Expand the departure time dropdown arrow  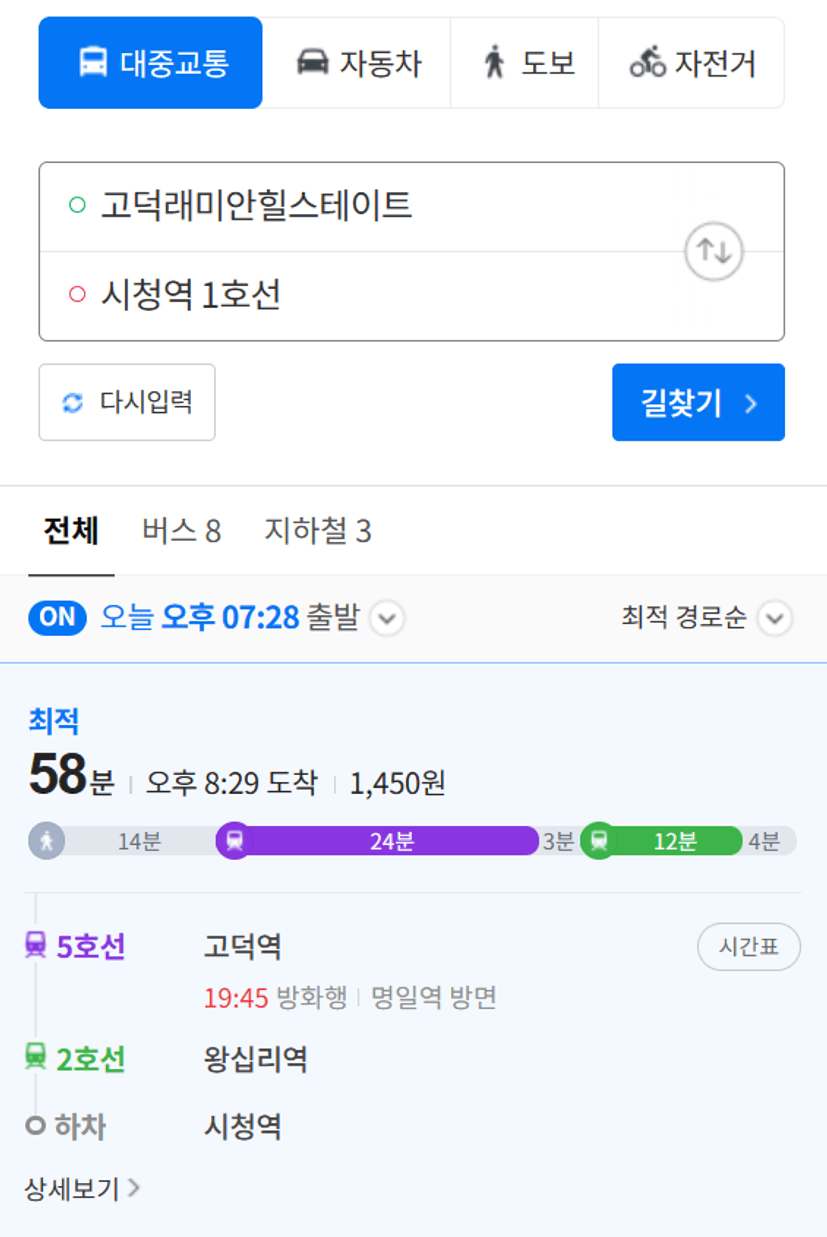388,619
